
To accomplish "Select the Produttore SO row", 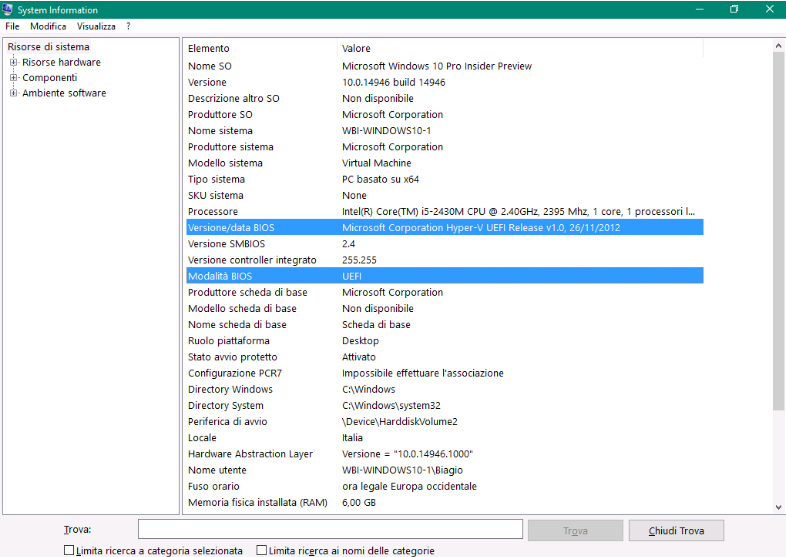I will 445,114.
